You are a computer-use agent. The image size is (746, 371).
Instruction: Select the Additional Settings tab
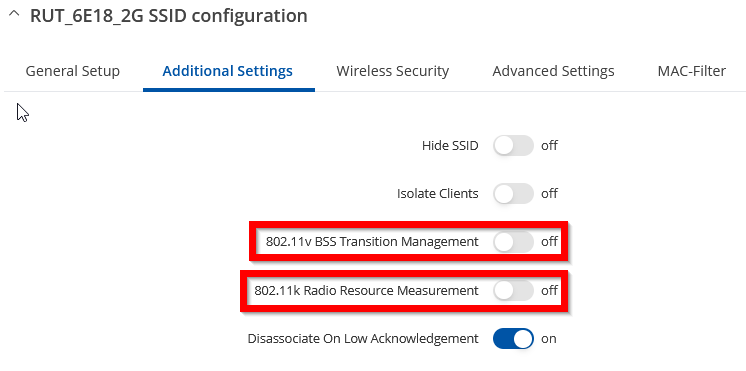point(227,71)
